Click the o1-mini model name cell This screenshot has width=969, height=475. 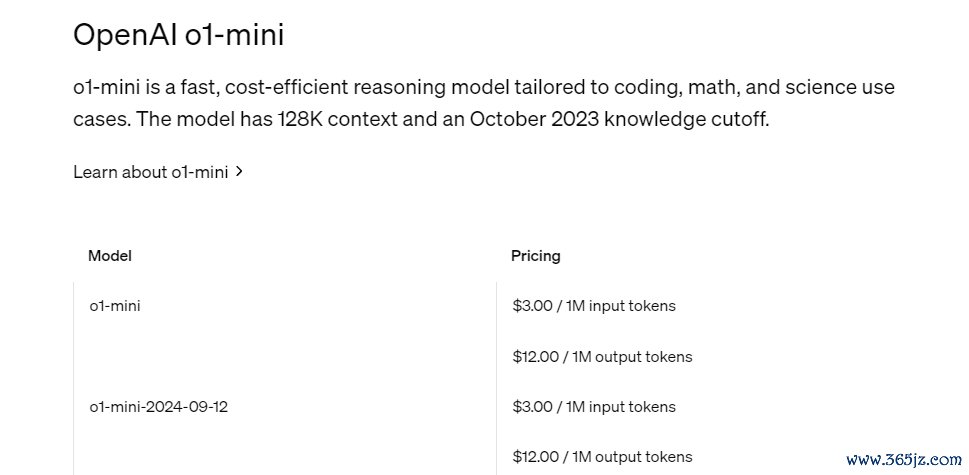(x=115, y=306)
